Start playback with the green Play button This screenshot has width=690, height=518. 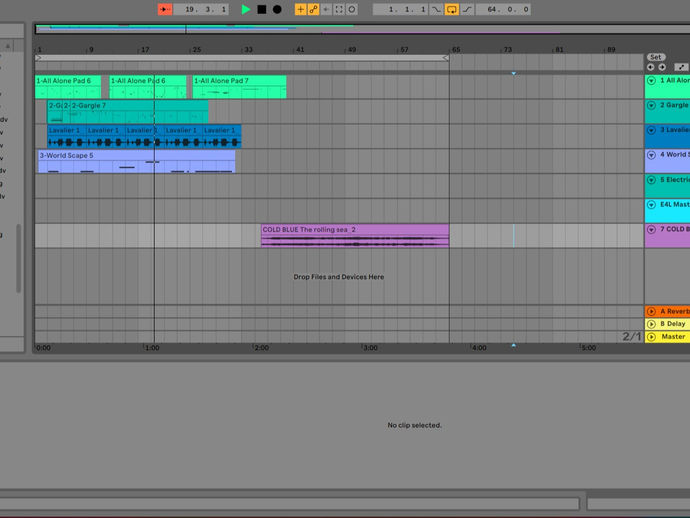(246, 9)
